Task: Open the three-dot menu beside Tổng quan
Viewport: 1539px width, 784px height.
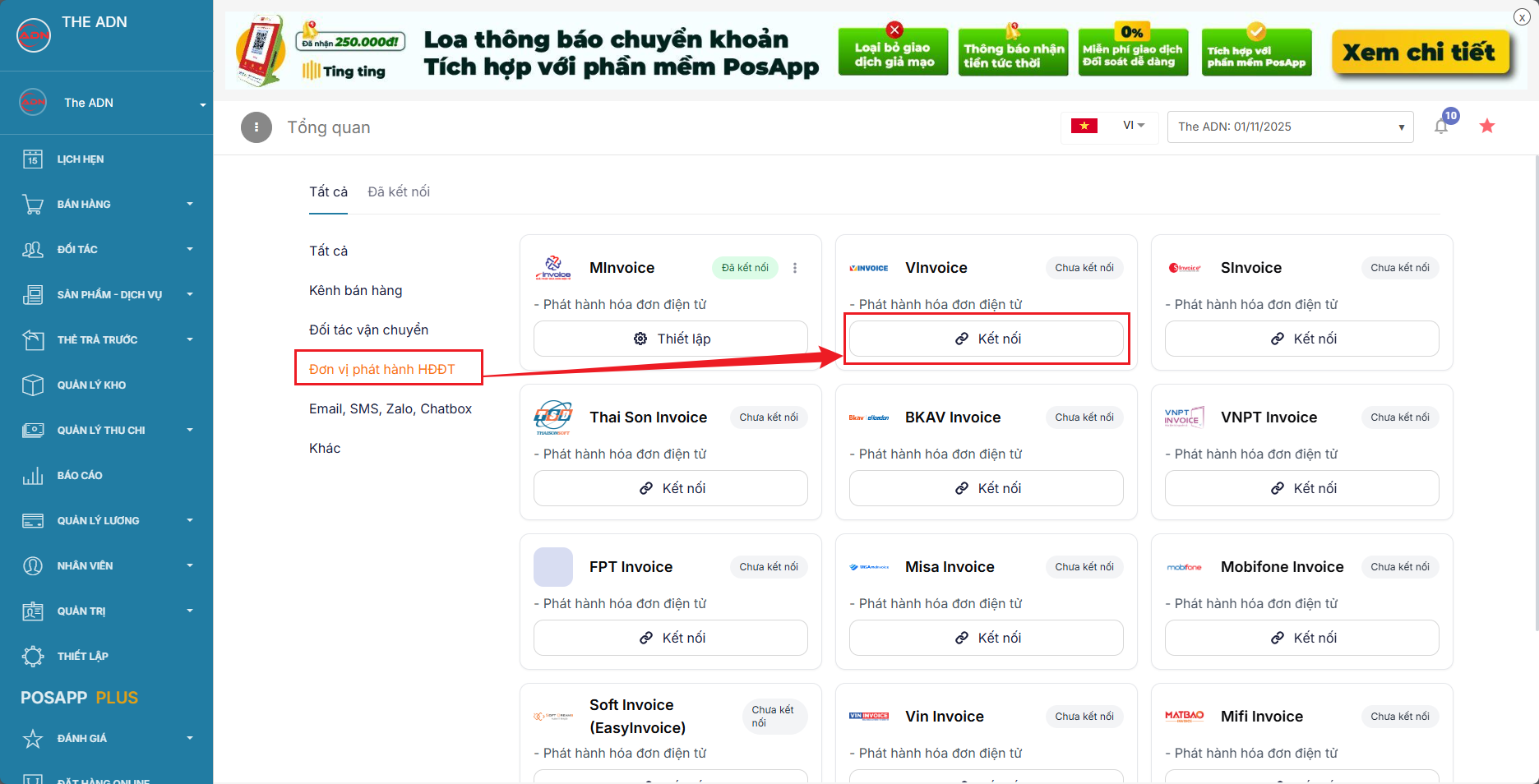Action: (x=256, y=127)
